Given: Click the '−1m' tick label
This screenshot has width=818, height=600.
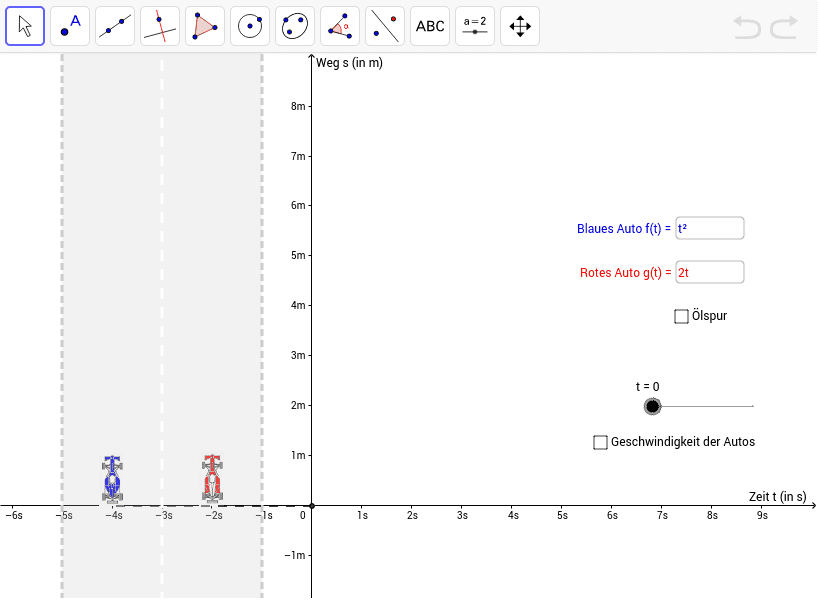Looking at the screenshot, I should click(295, 555).
